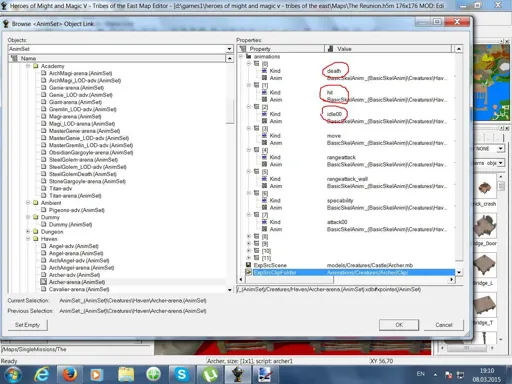Click the struct icon for entry [5]
This screenshot has height=384, width=512.
point(256,171)
